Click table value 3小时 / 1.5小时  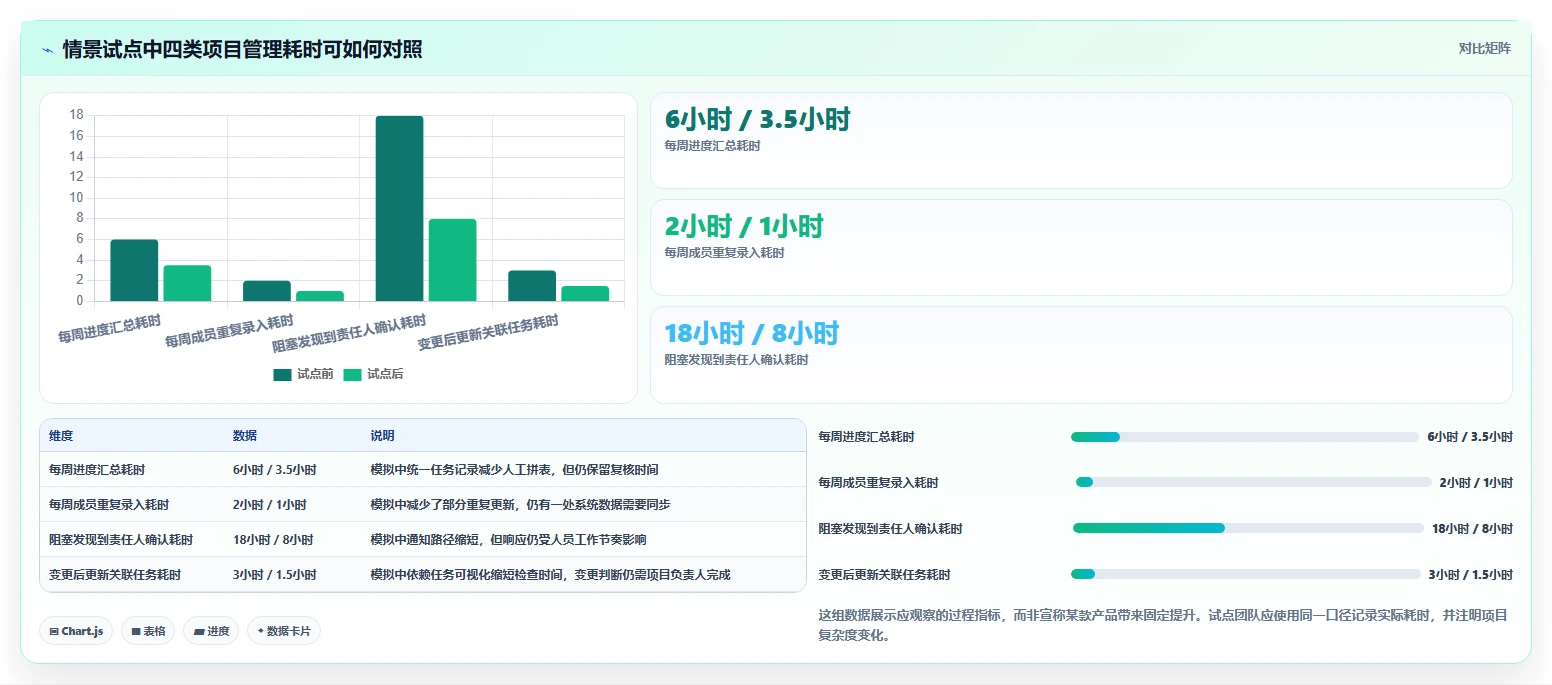click(275, 575)
